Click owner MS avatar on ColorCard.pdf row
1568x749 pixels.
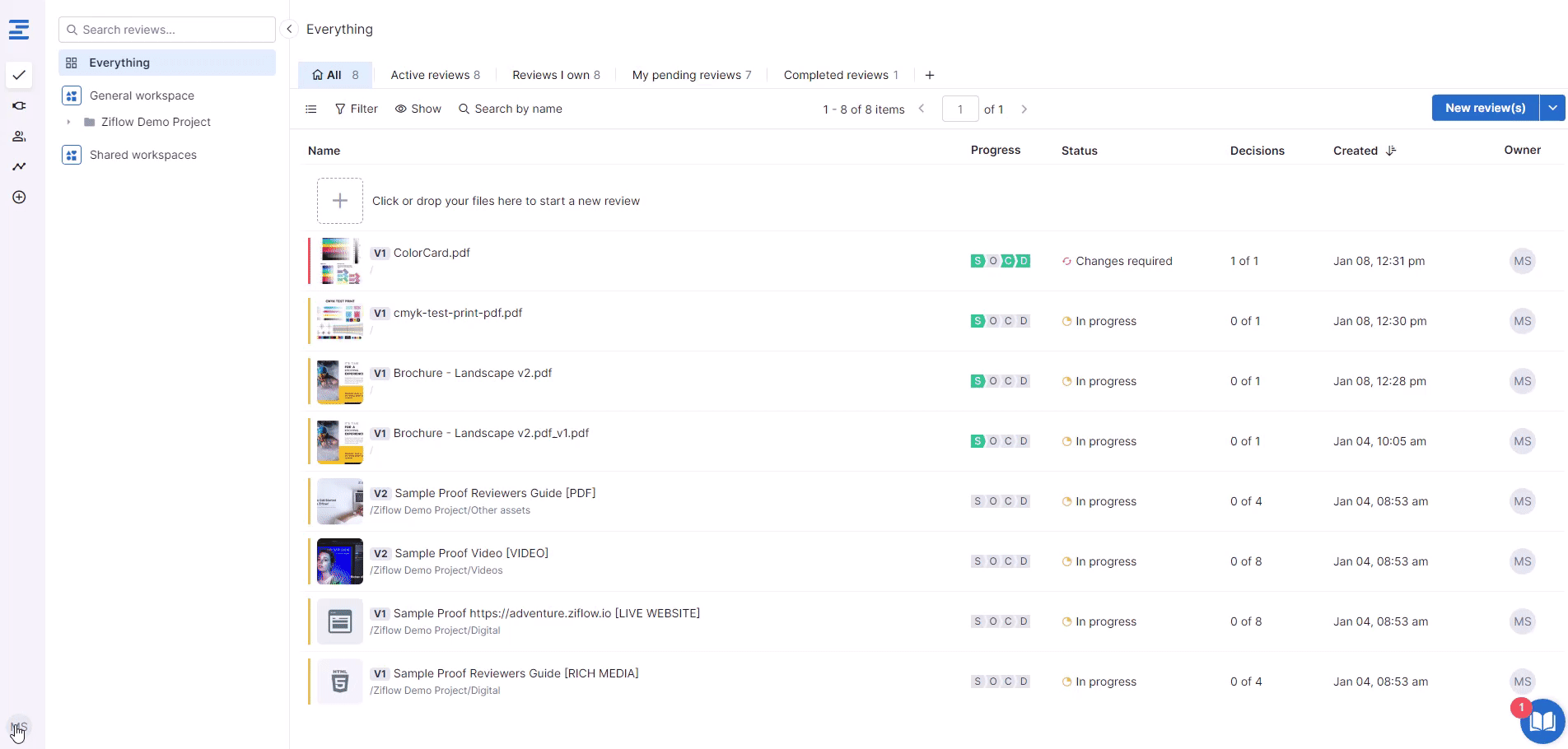(1523, 261)
